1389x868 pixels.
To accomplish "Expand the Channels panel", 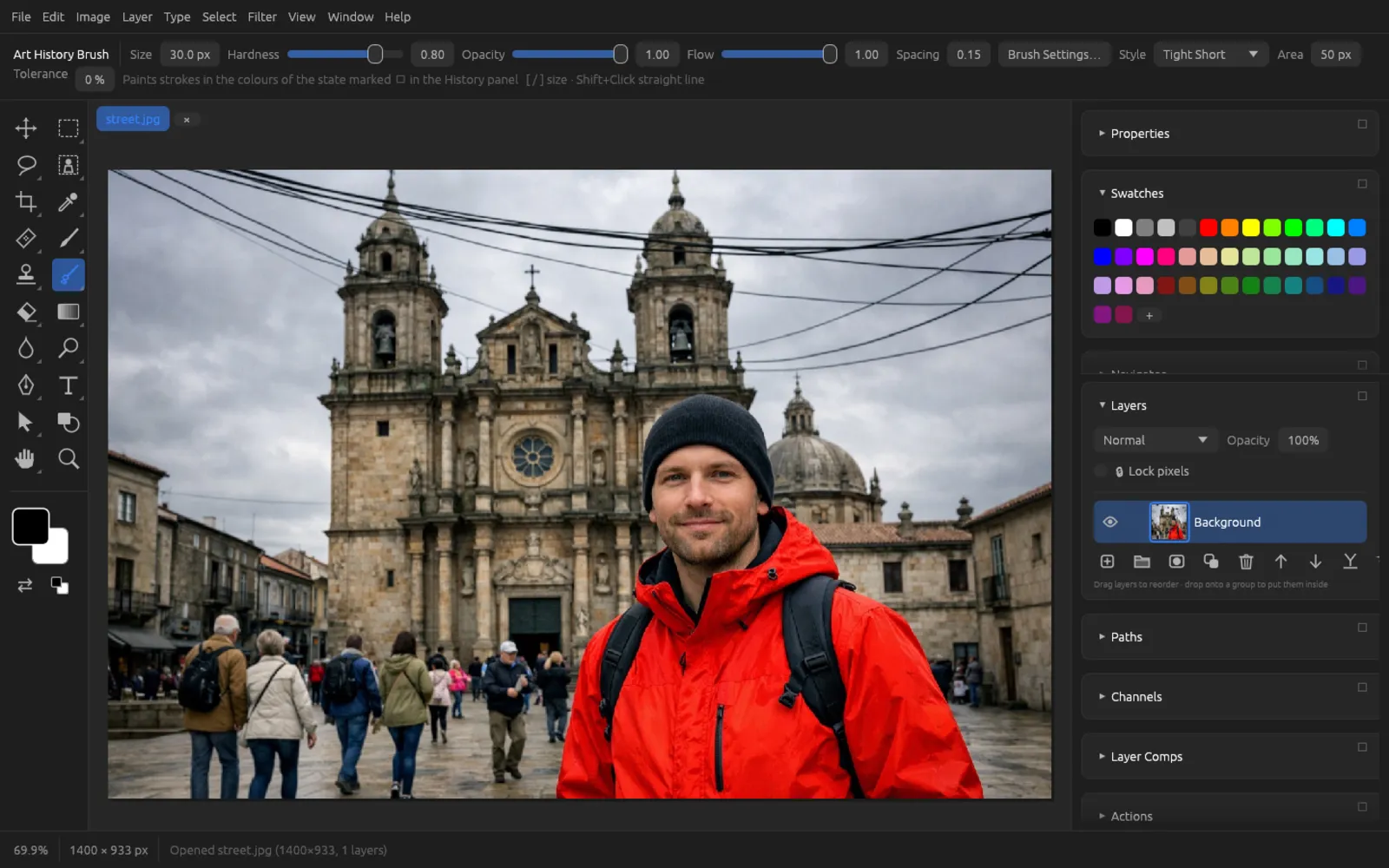I will 1136,696.
